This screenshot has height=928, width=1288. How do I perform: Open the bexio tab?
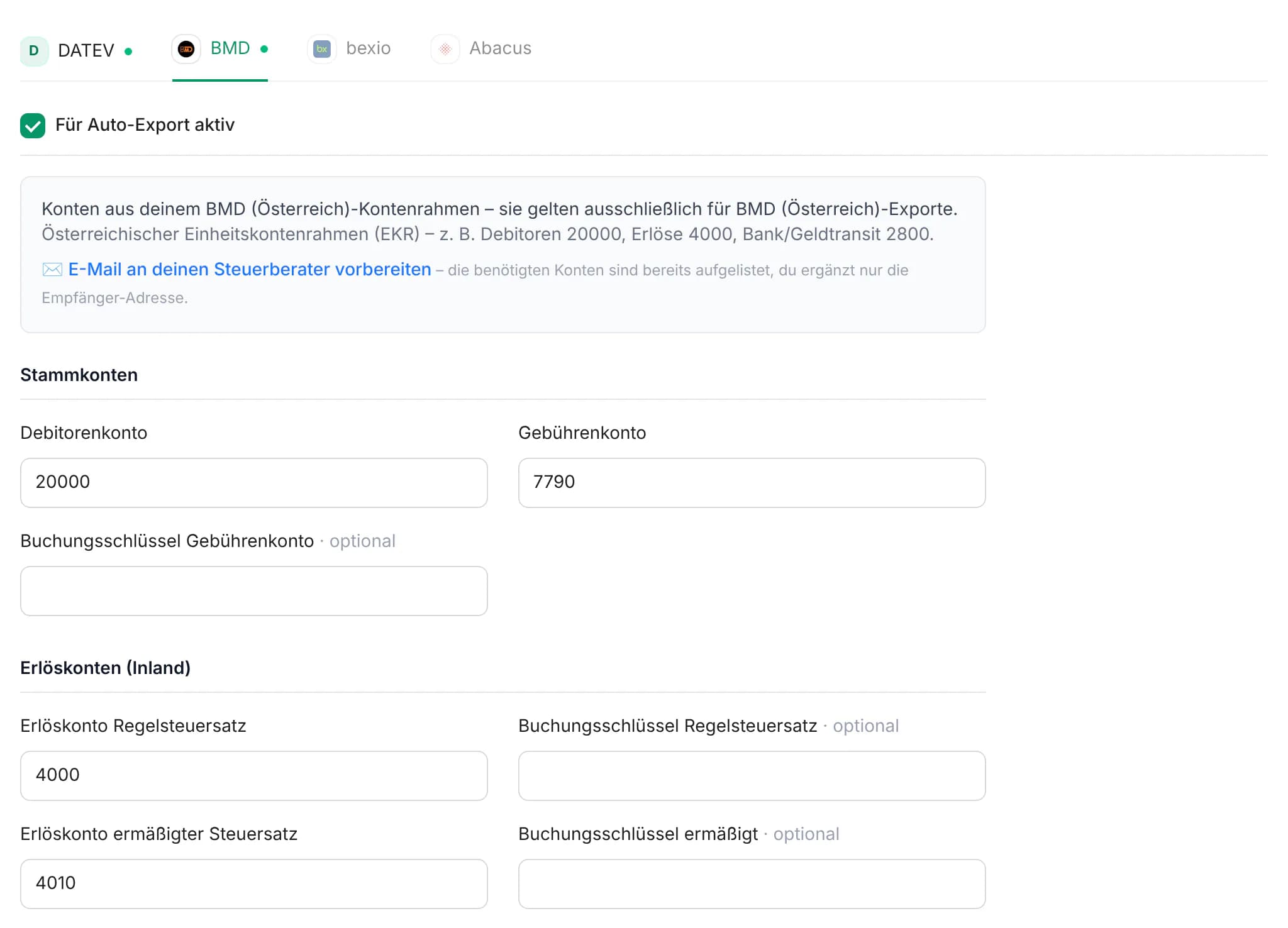(x=350, y=49)
